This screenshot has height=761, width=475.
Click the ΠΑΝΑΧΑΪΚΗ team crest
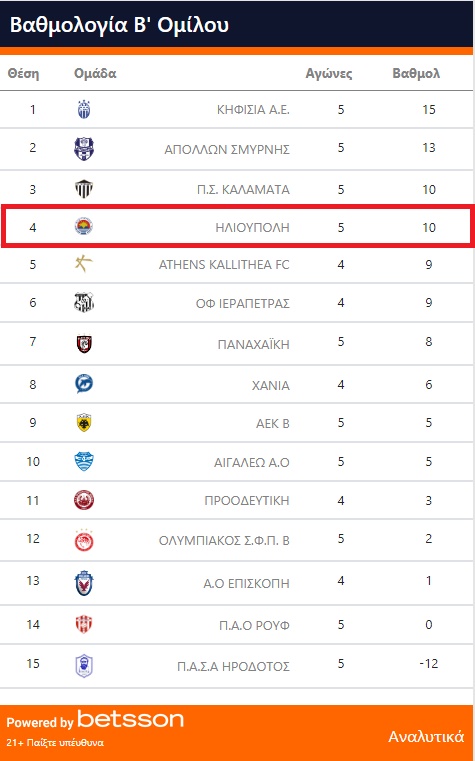pyautogui.click(x=84, y=344)
